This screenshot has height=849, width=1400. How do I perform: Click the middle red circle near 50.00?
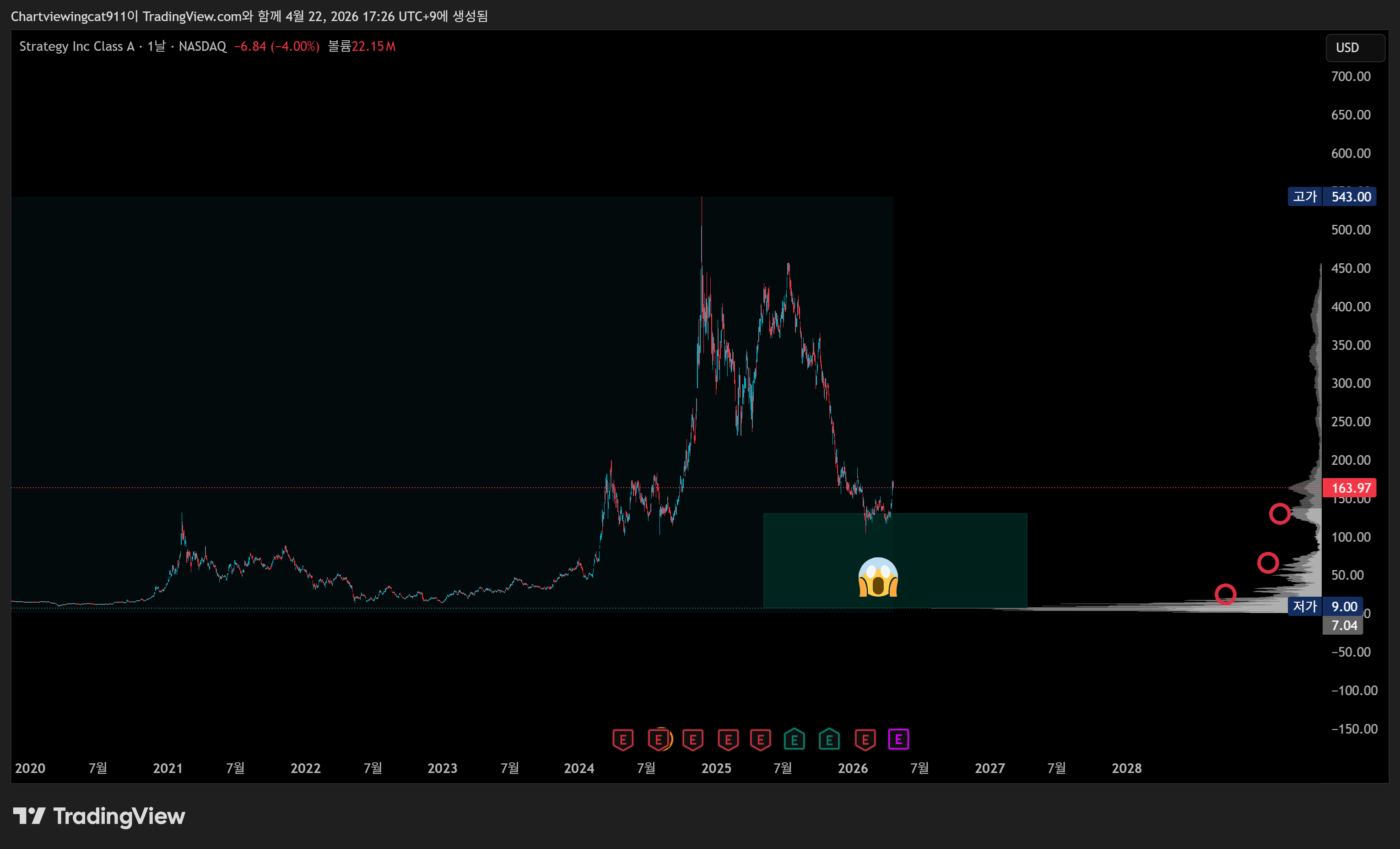[x=1268, y=563]
